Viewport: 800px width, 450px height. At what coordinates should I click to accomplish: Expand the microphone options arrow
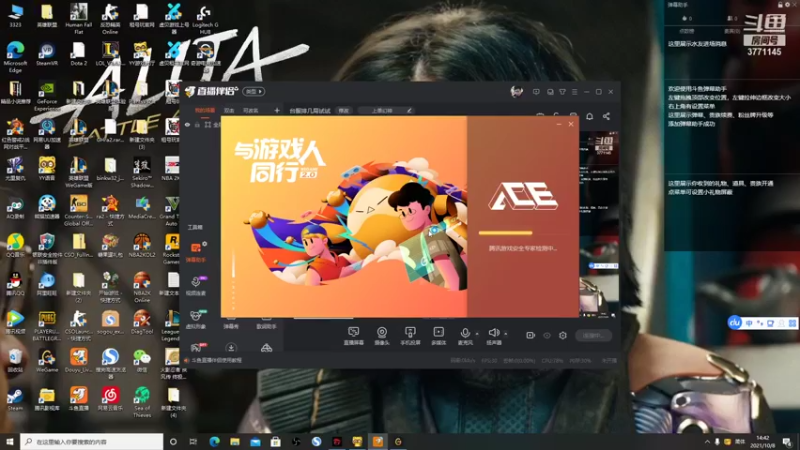(477, 334)
